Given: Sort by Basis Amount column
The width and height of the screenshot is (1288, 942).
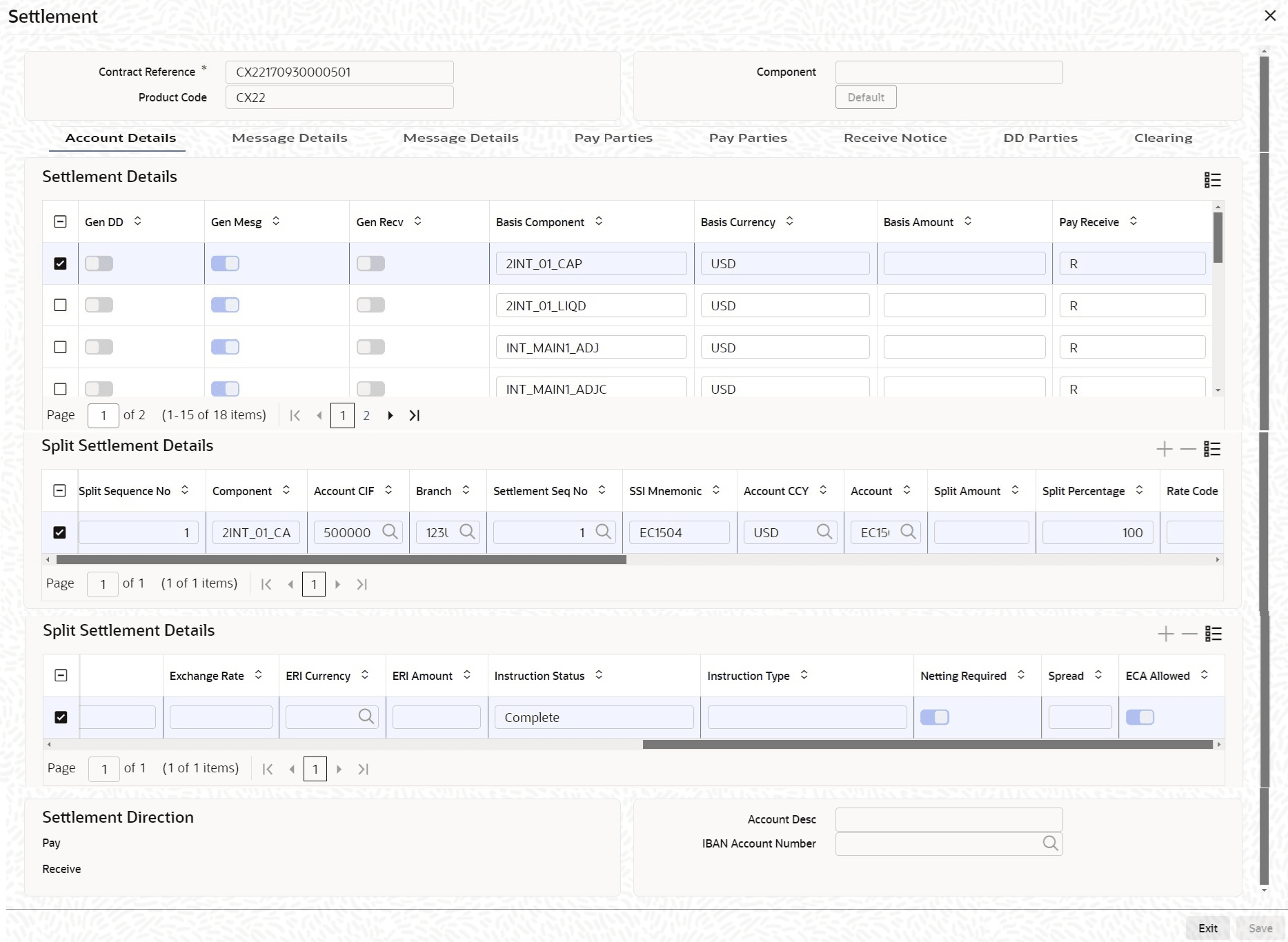Looking at the screenshot, I should (x=968, y=221).
